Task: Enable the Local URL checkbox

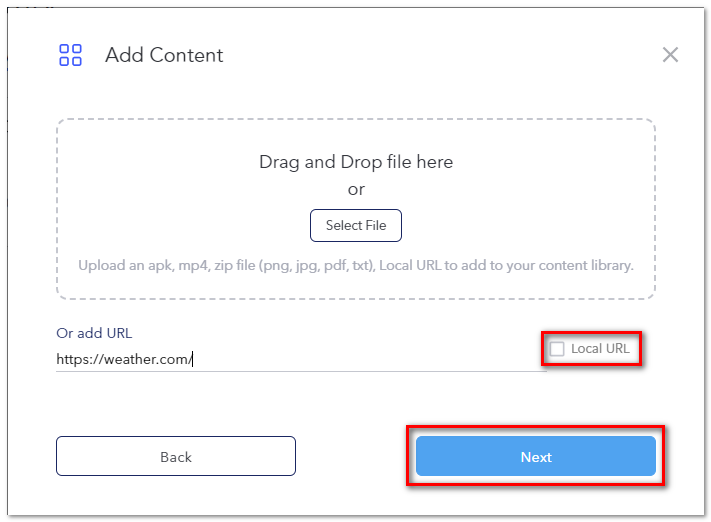Action: [x=557, y=349]
